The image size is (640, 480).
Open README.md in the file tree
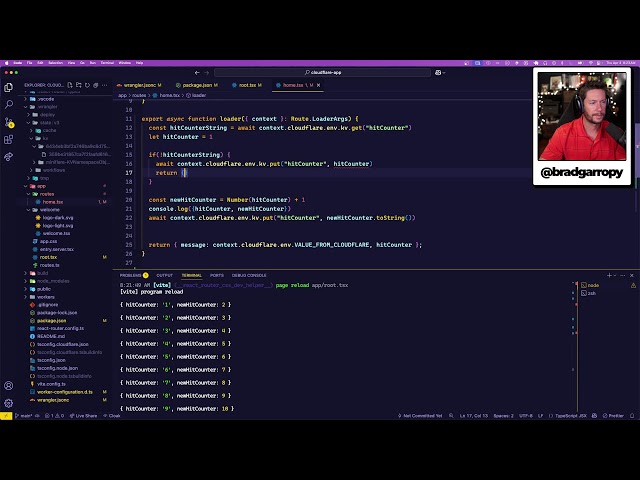point(51,336)
